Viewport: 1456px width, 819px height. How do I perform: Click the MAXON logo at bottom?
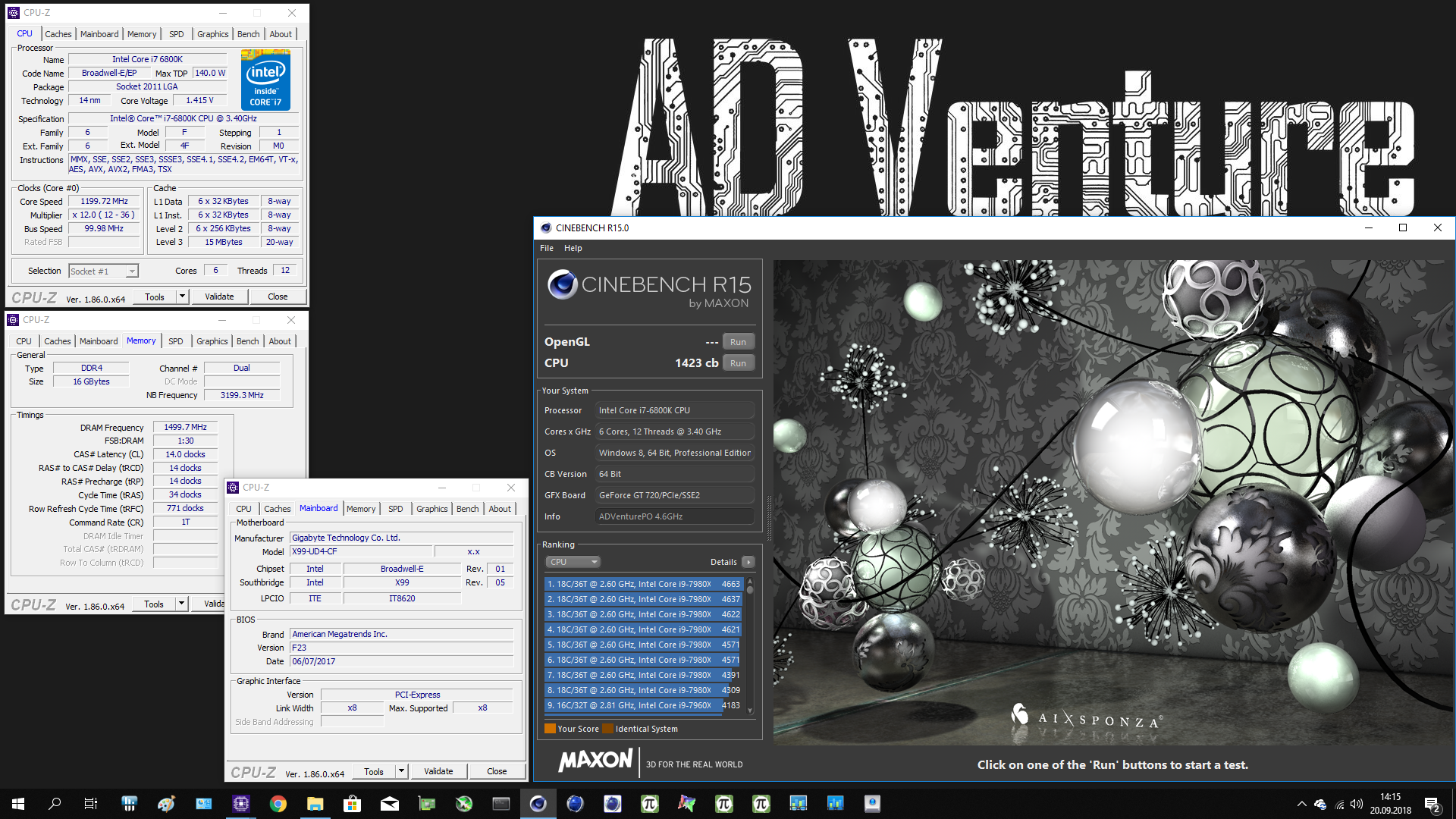pyautogui.click(x=595, y=761)
